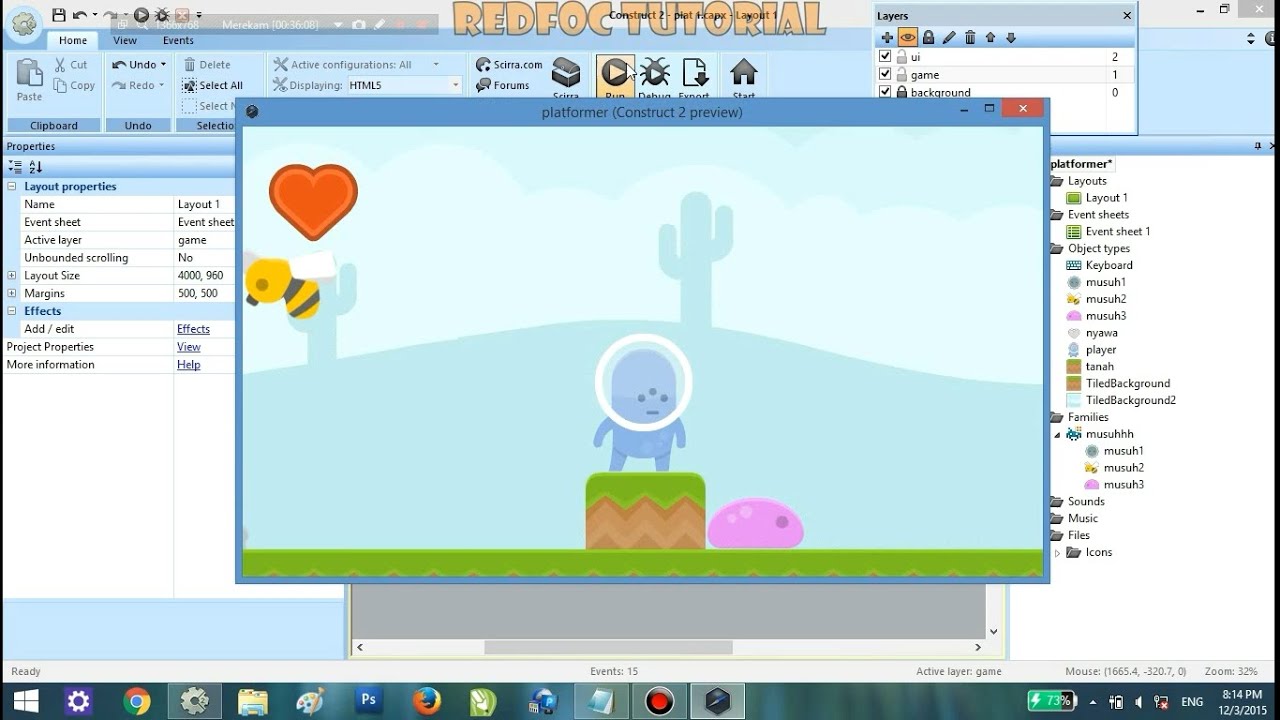Select the tanah object type
The height and width of the screenshot is (720, 1280).
1099,366
